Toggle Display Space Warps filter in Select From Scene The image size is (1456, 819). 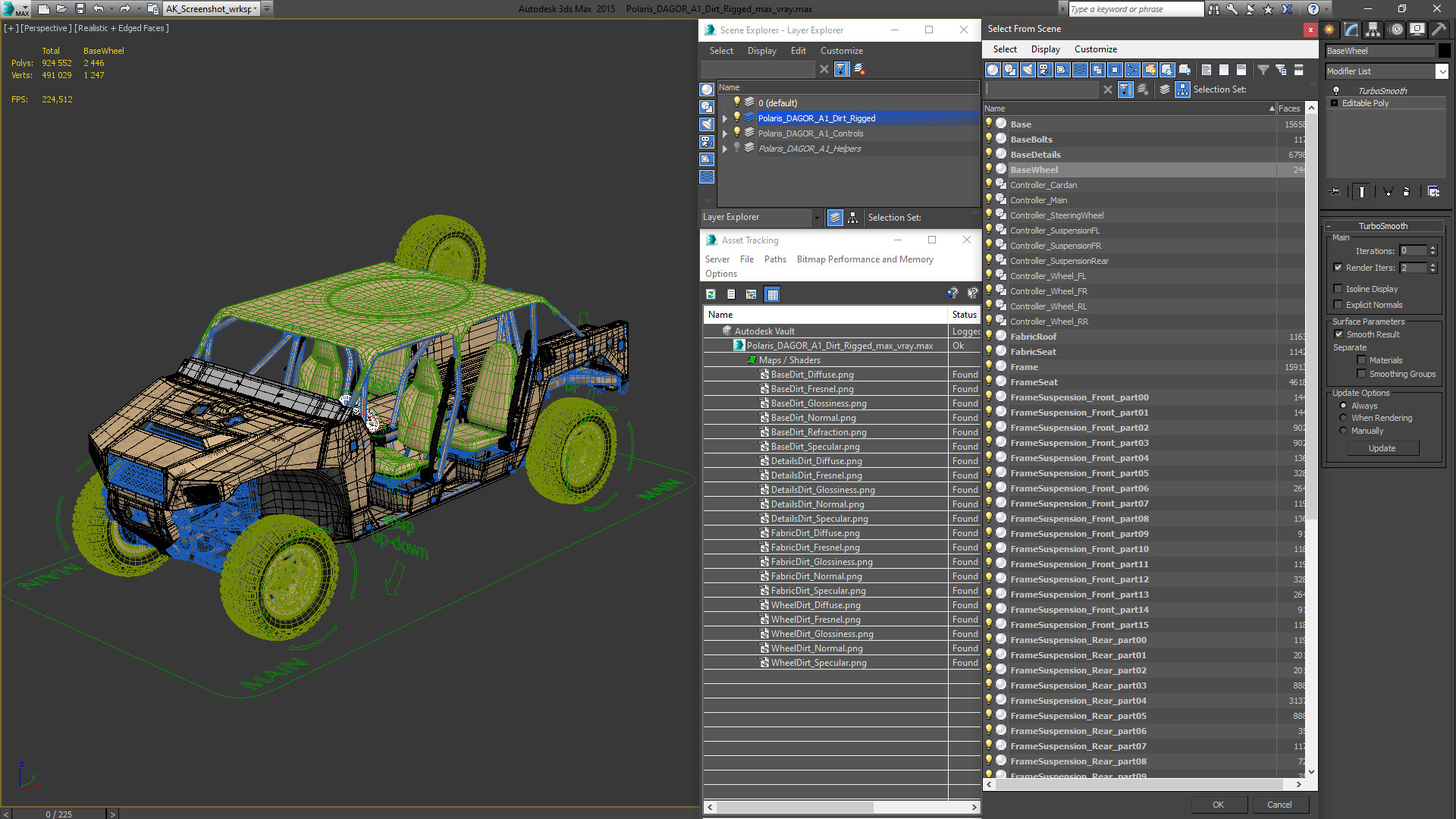click(1080, 70)
